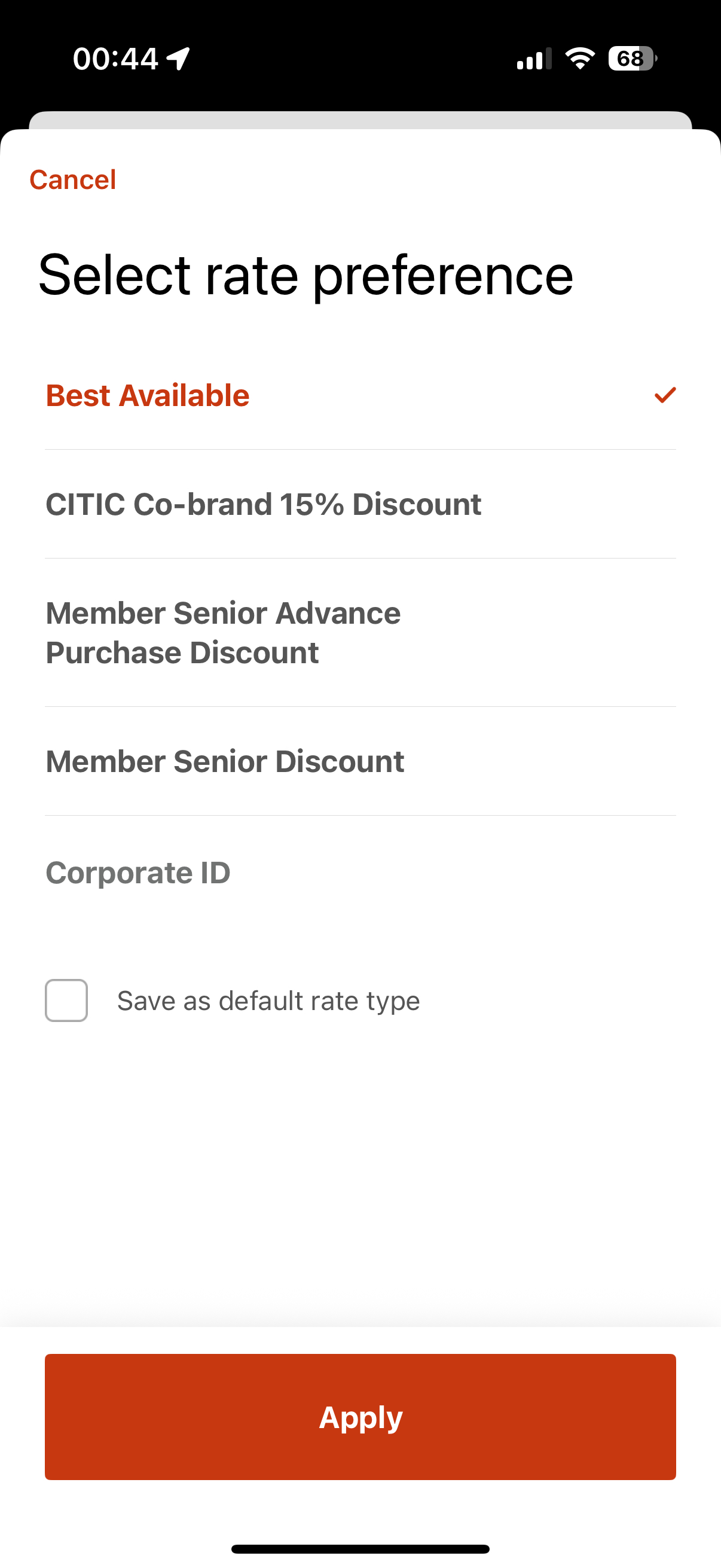This screenshot has height=1568, width=721.
Task: Apply the selected rate preference
Action: pyautogui.click(x=360, y=1417)
